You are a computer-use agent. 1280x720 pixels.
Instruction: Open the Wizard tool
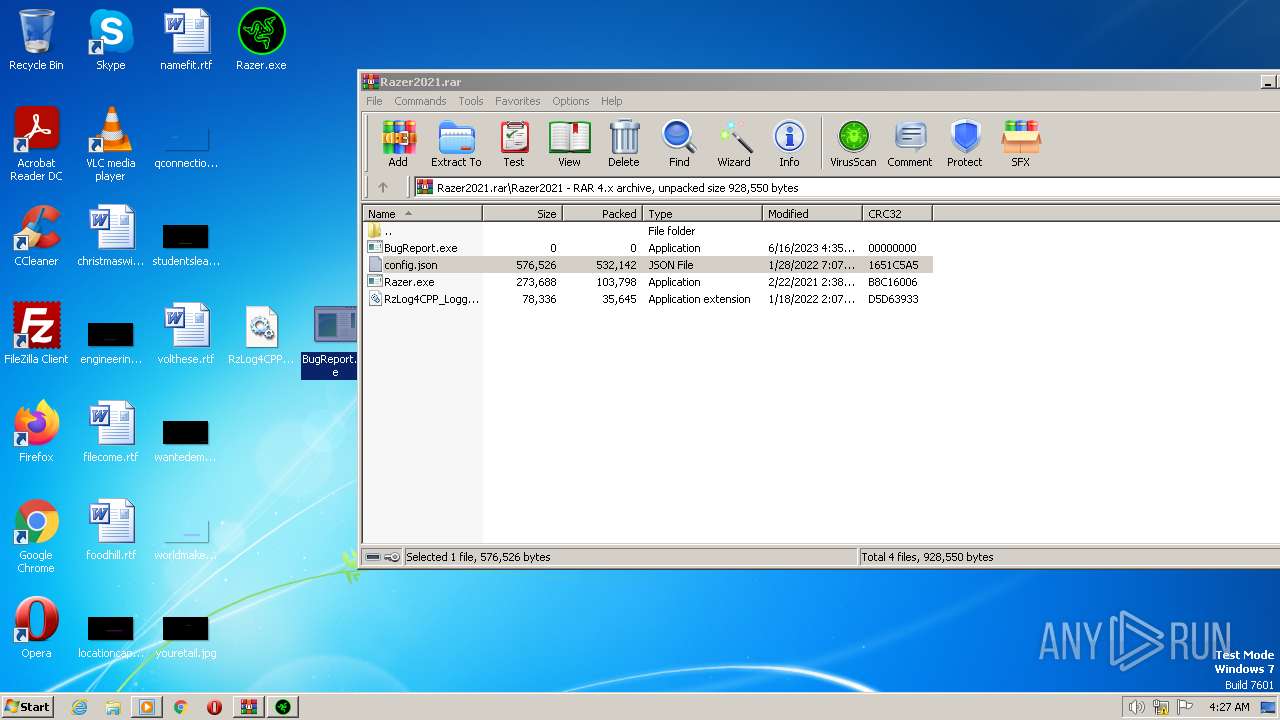click(734, 143)
